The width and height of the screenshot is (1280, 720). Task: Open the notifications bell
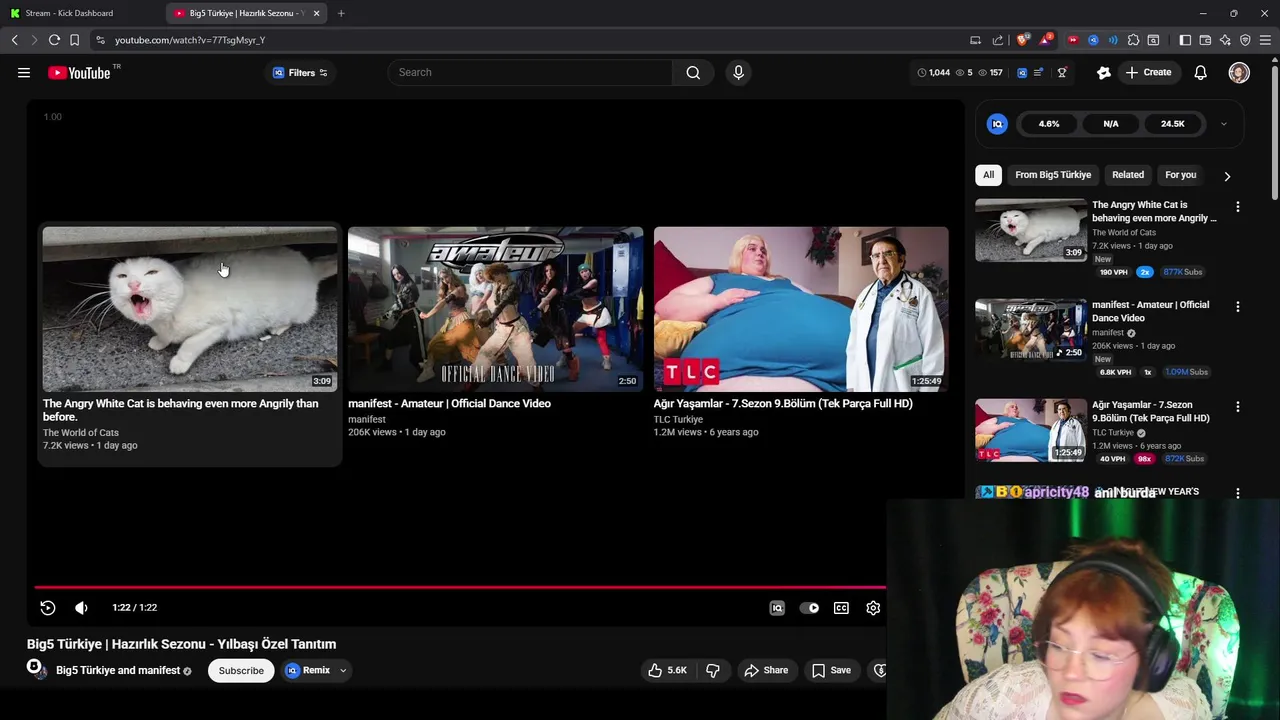(x=1200, y=72)
